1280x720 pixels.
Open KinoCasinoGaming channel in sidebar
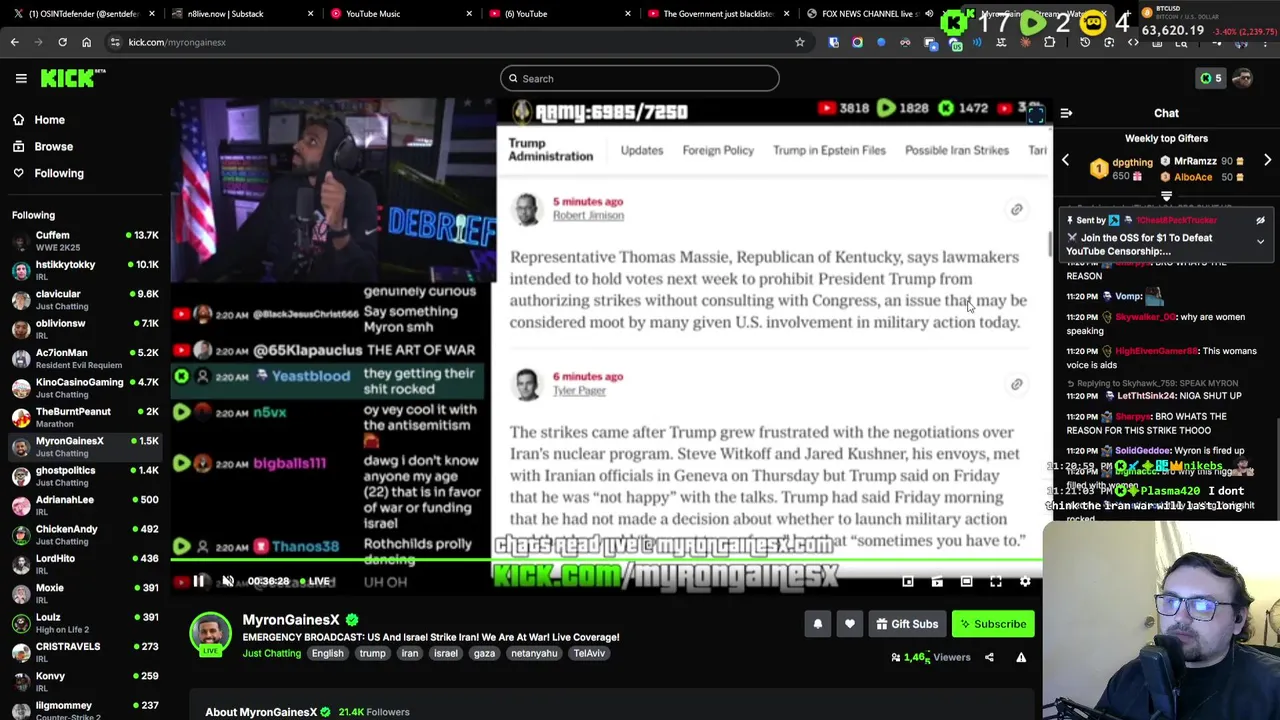click(x=85, y=388)
